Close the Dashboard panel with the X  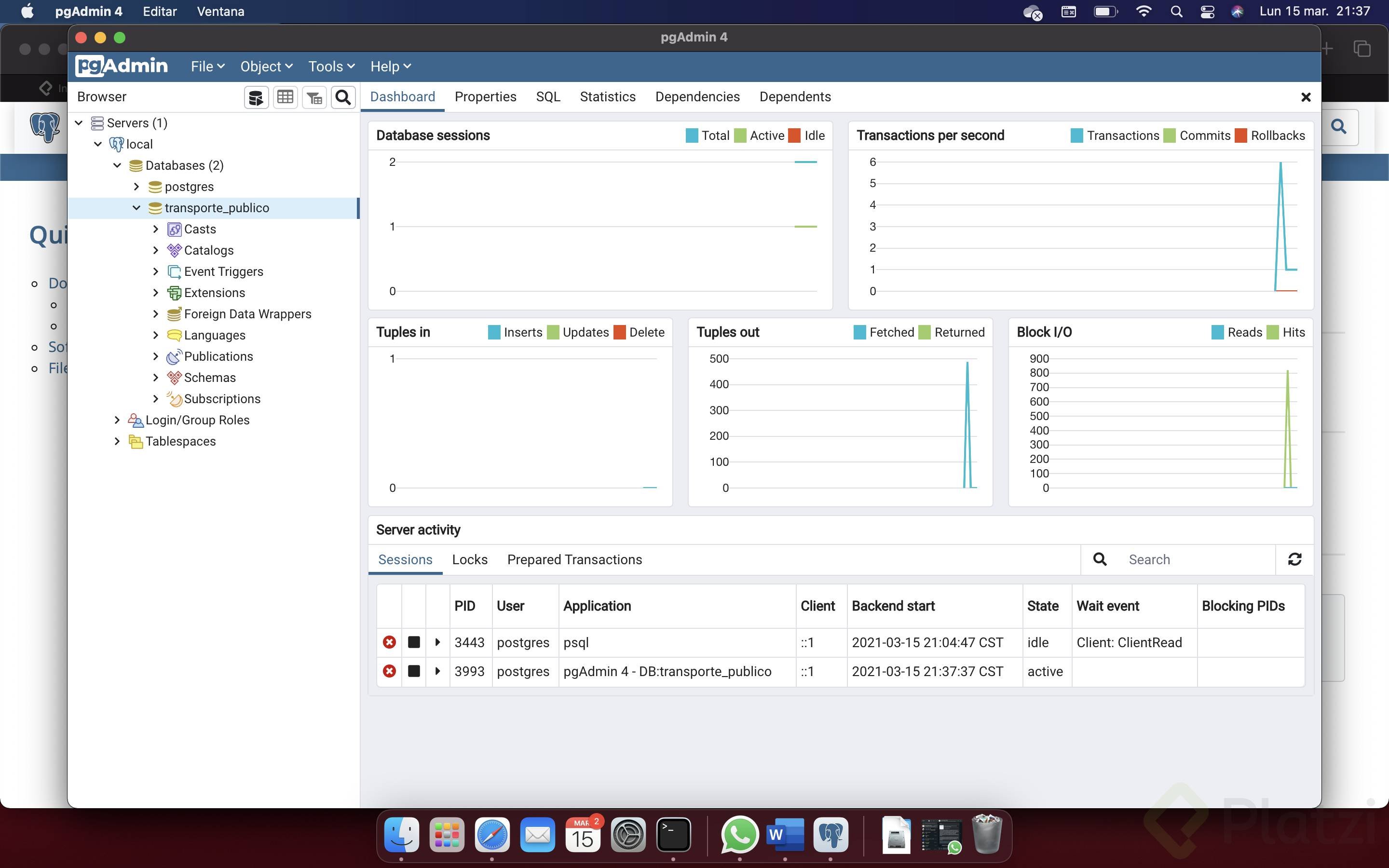click(1306, 97)
